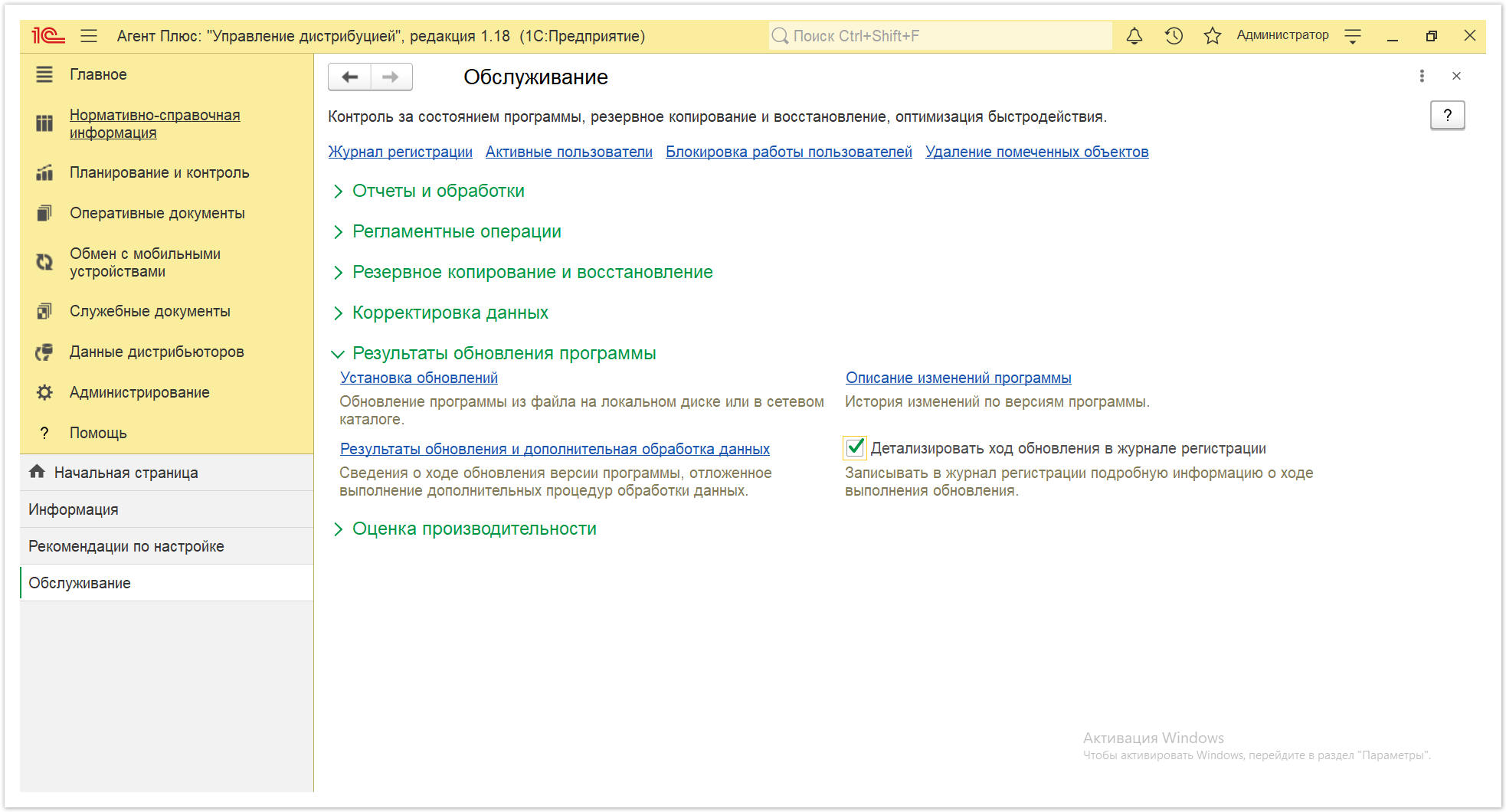Open help with the question mark button
1506x812 pixels.
[1447, 116]
